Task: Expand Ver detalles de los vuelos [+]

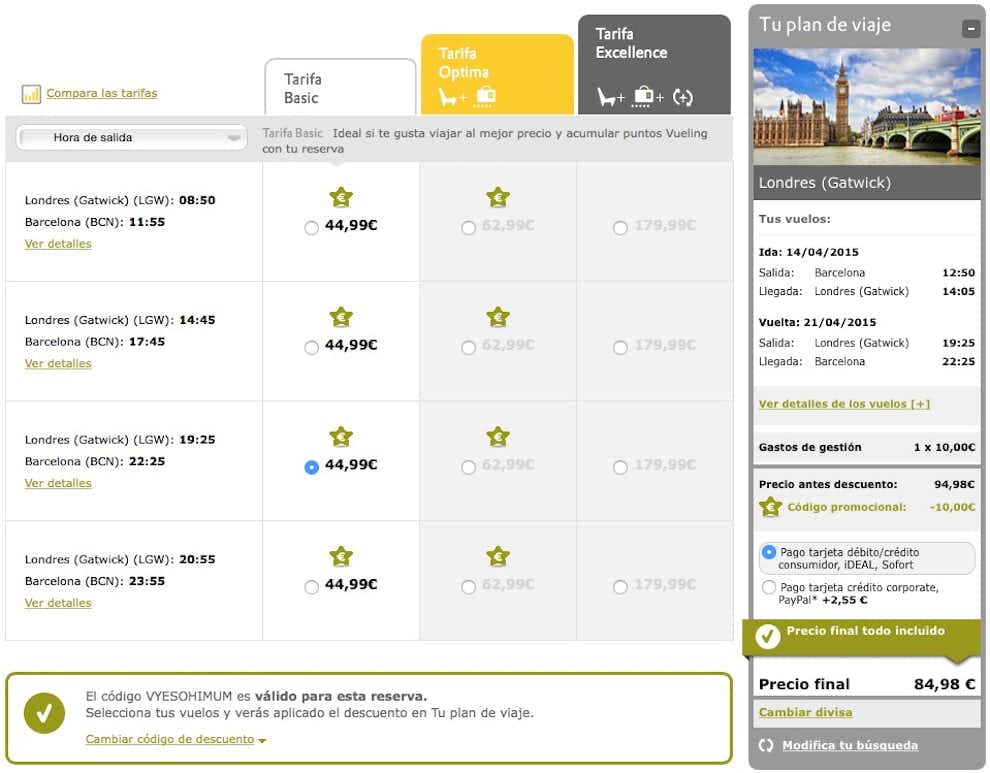Action: [844, 404]
